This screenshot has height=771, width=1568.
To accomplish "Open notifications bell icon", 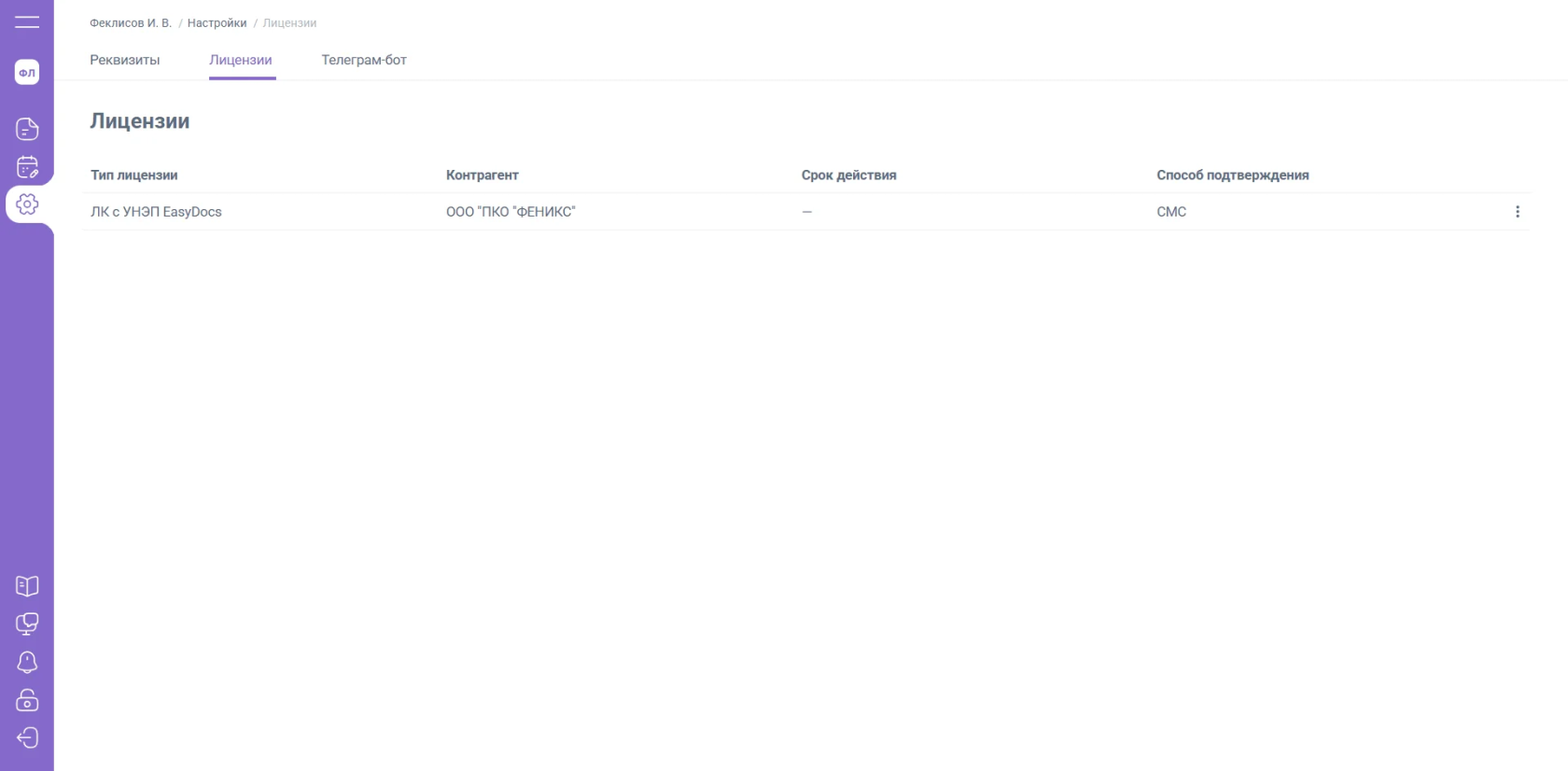I will tap(27, 662).
